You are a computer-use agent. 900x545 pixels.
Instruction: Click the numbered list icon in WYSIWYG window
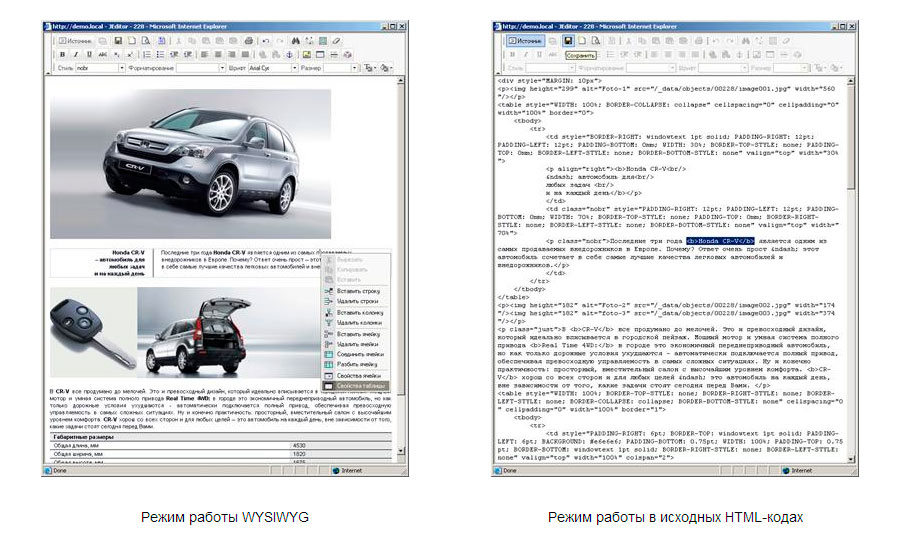click(x=146, y=54)
